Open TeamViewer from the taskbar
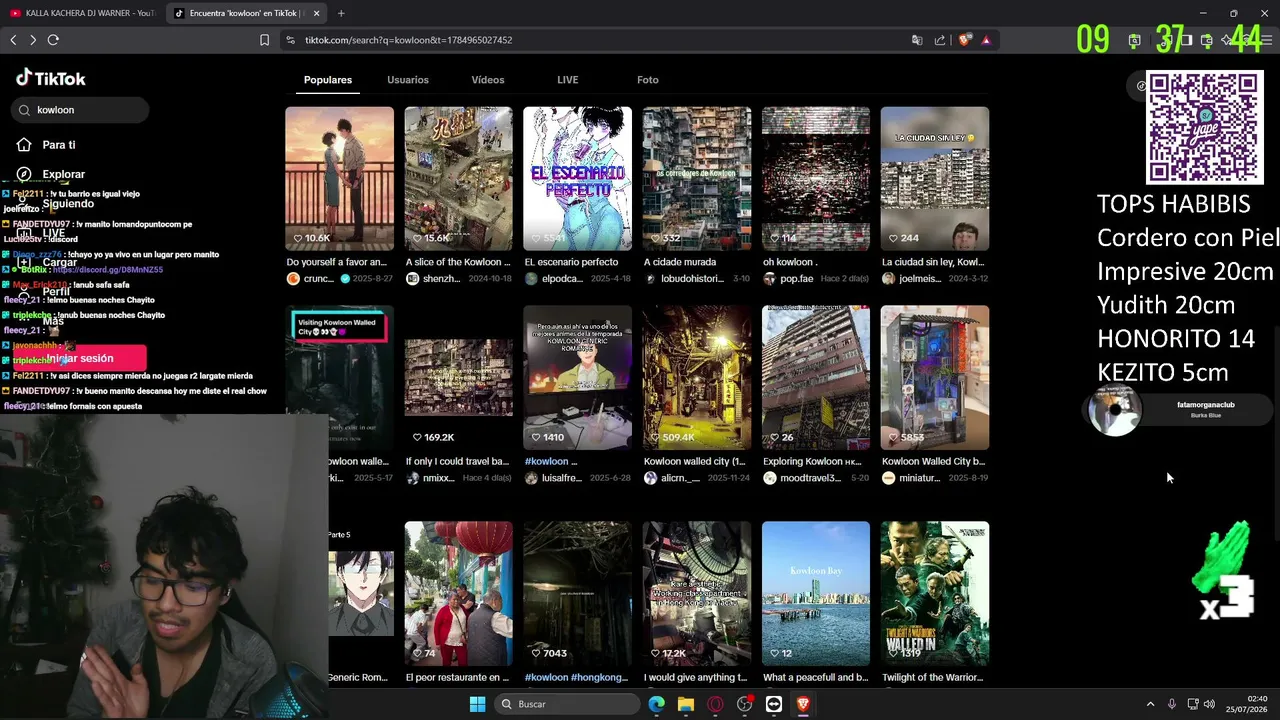Screen dimensions: 1280x720 pyautogui.click(x=774, y=704)
